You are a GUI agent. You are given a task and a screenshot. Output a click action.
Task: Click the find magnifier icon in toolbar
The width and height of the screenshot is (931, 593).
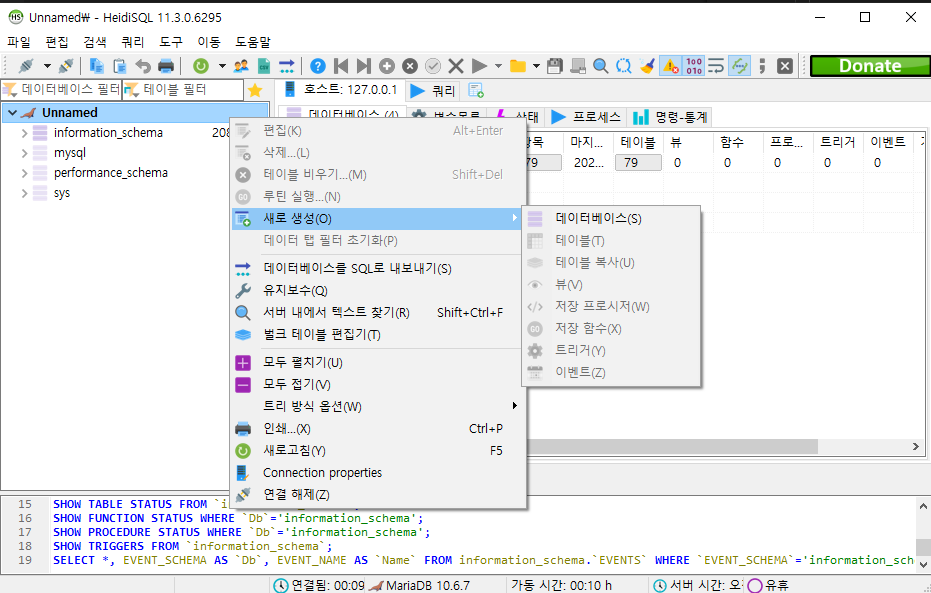pyautogui.click(x=601, y=66)
